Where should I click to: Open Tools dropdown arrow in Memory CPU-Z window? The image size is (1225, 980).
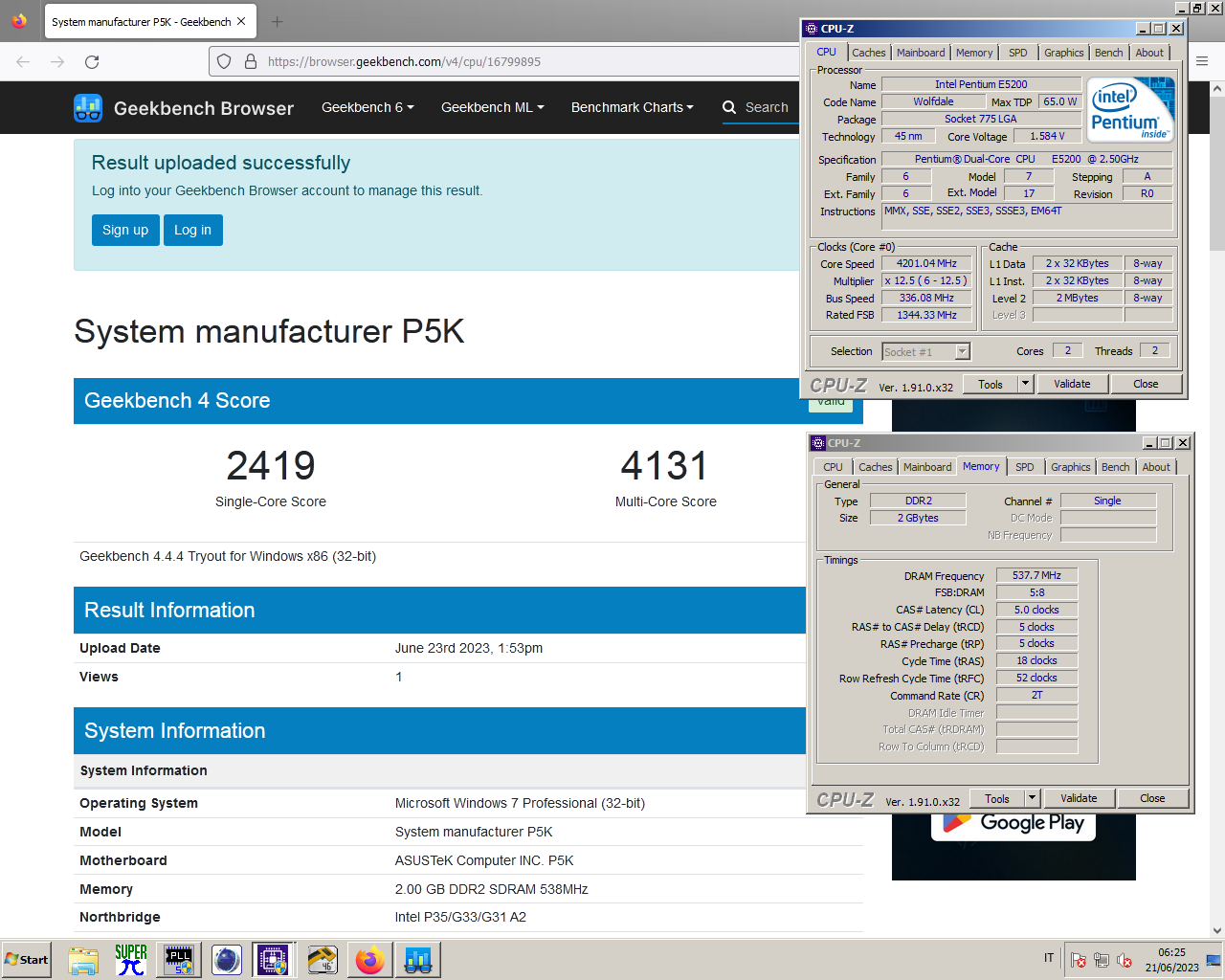(1033, 798)
